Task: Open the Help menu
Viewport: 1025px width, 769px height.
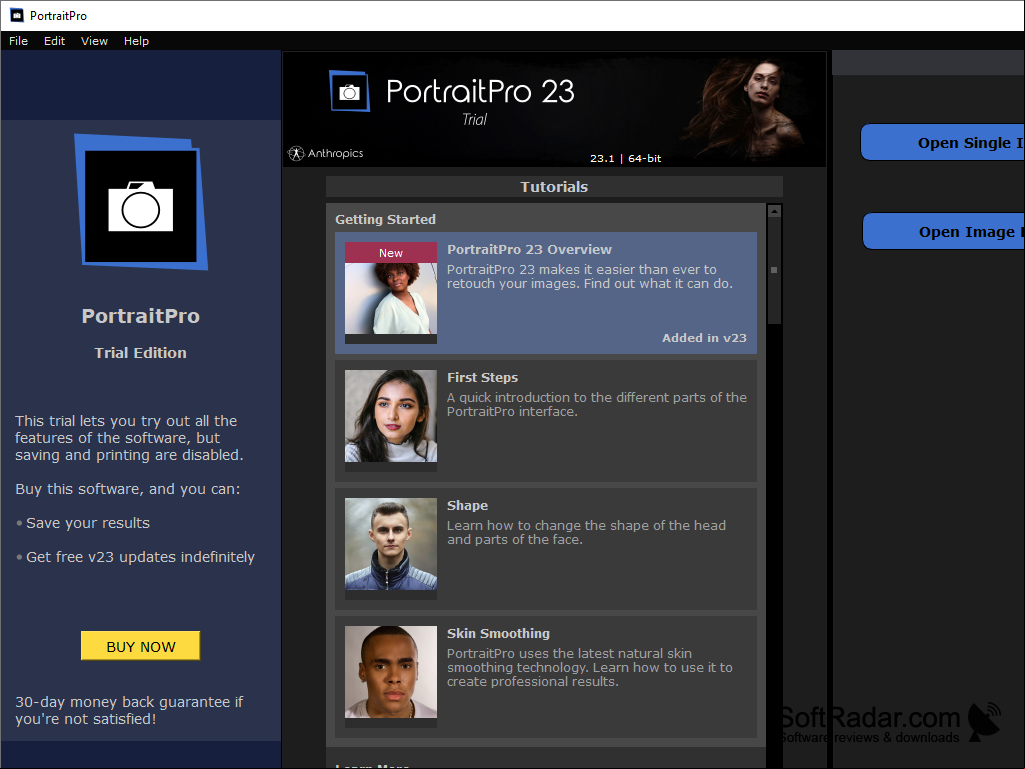Action: pos(136,41)
